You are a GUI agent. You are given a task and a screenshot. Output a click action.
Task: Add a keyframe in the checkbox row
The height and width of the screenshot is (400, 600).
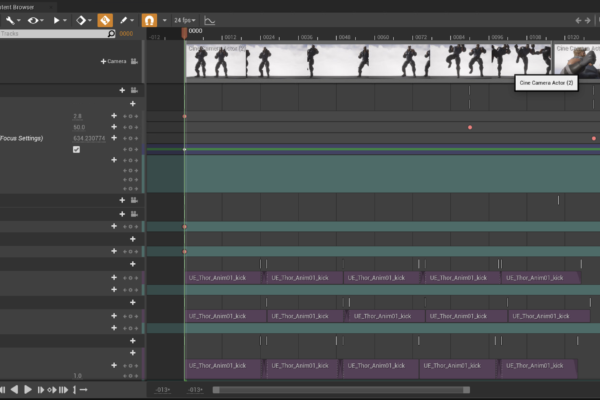[x=130, y=149]
